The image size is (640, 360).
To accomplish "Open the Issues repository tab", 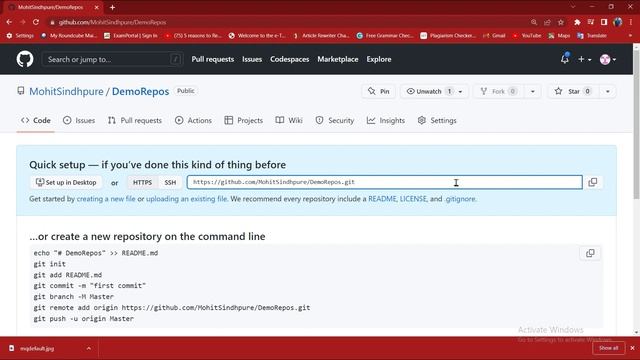I will tap(79, 120).
